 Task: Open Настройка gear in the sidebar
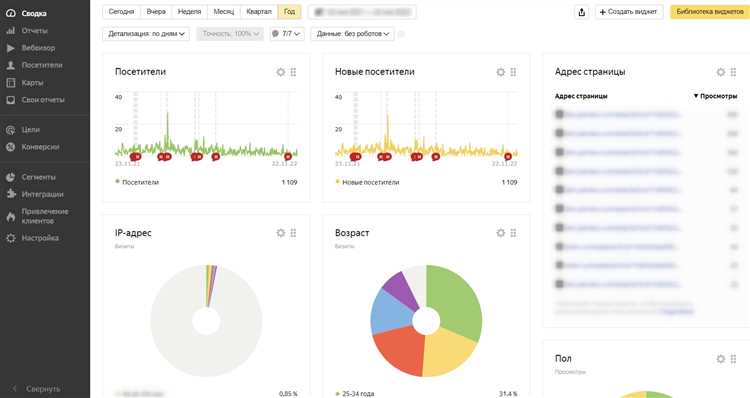(11, 238)
